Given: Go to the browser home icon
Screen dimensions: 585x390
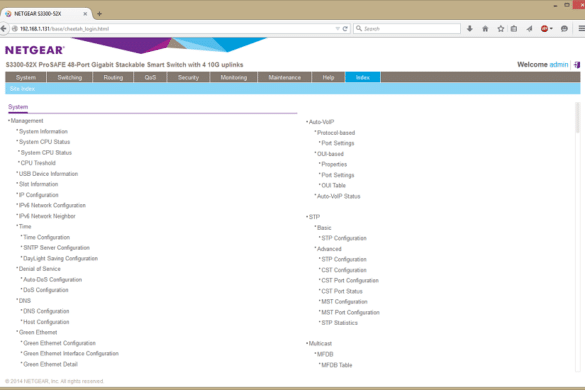Looking at the screenshot, I should click(485, 29).
